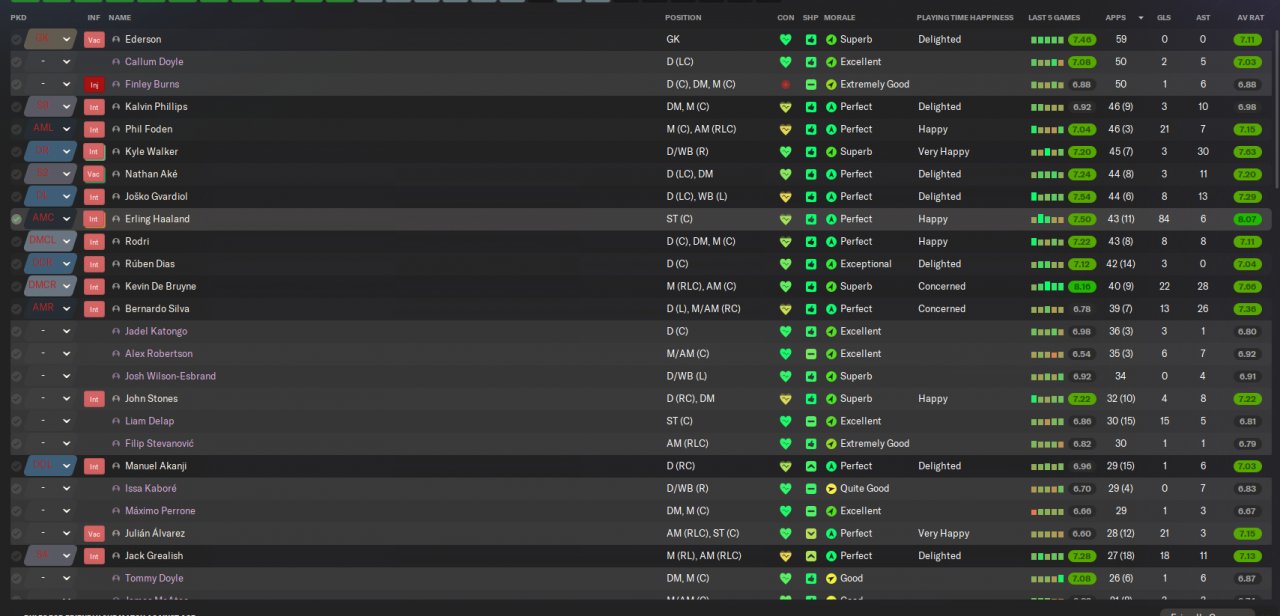Sort by the PLAYING TIME HAPPINESS column header
This screenshot has width=1280, height=616.
point(965,18)
